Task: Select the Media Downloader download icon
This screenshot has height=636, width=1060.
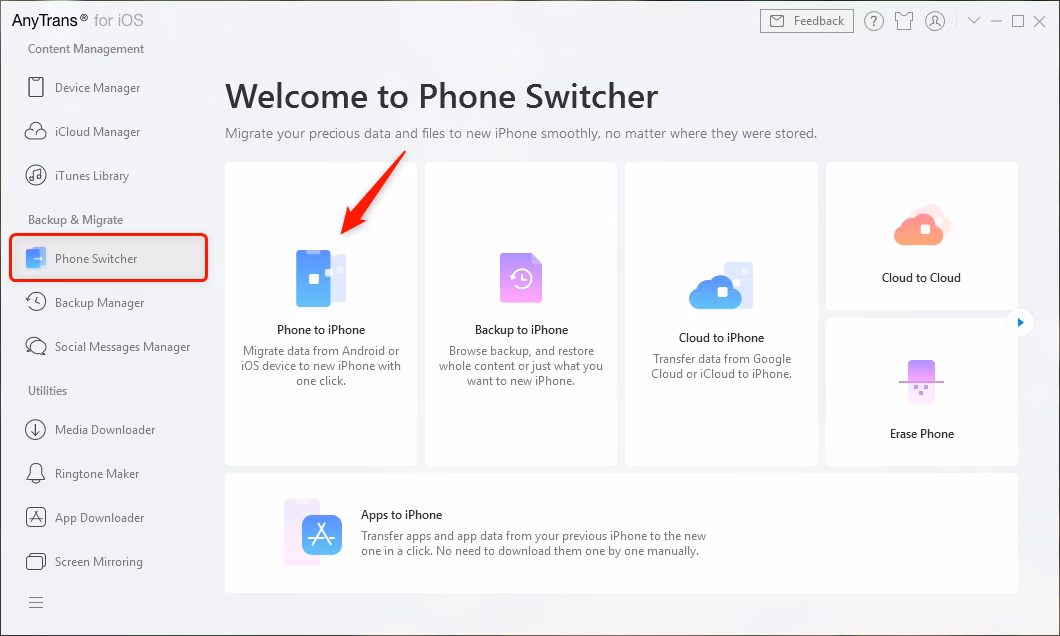Action: 33,429
